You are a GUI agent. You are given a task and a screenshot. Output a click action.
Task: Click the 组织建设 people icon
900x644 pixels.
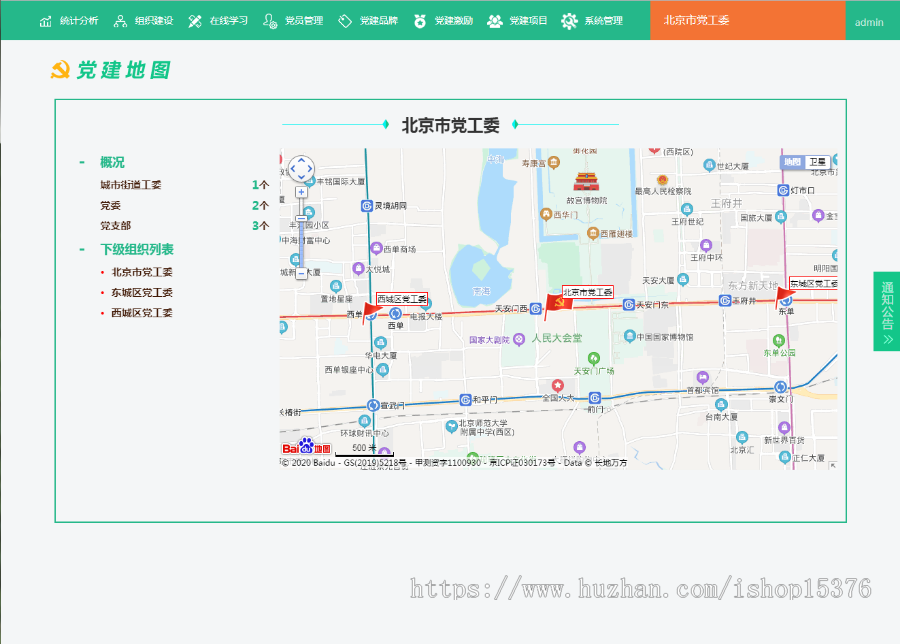[x=120, y=21]
